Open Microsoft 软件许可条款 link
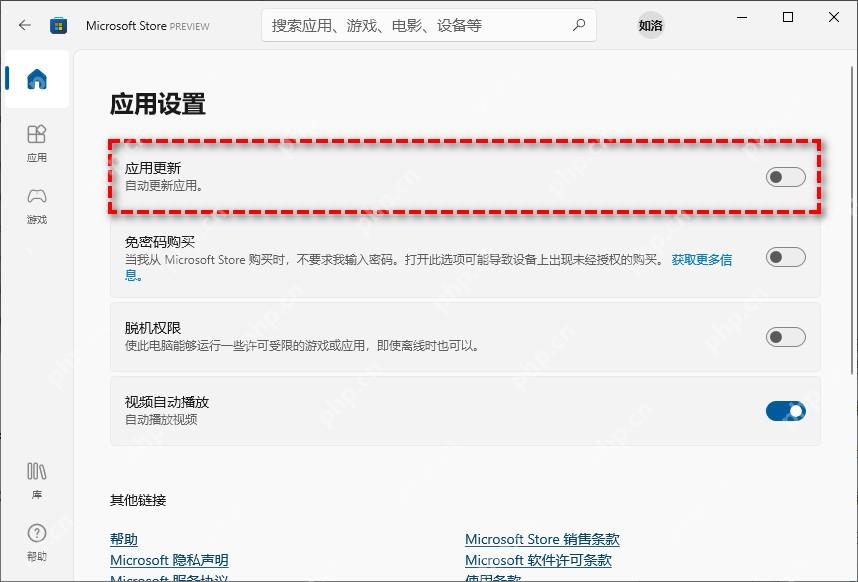Image resolution: width=858 pixels, height=582 pixels. tap(538, 560)
